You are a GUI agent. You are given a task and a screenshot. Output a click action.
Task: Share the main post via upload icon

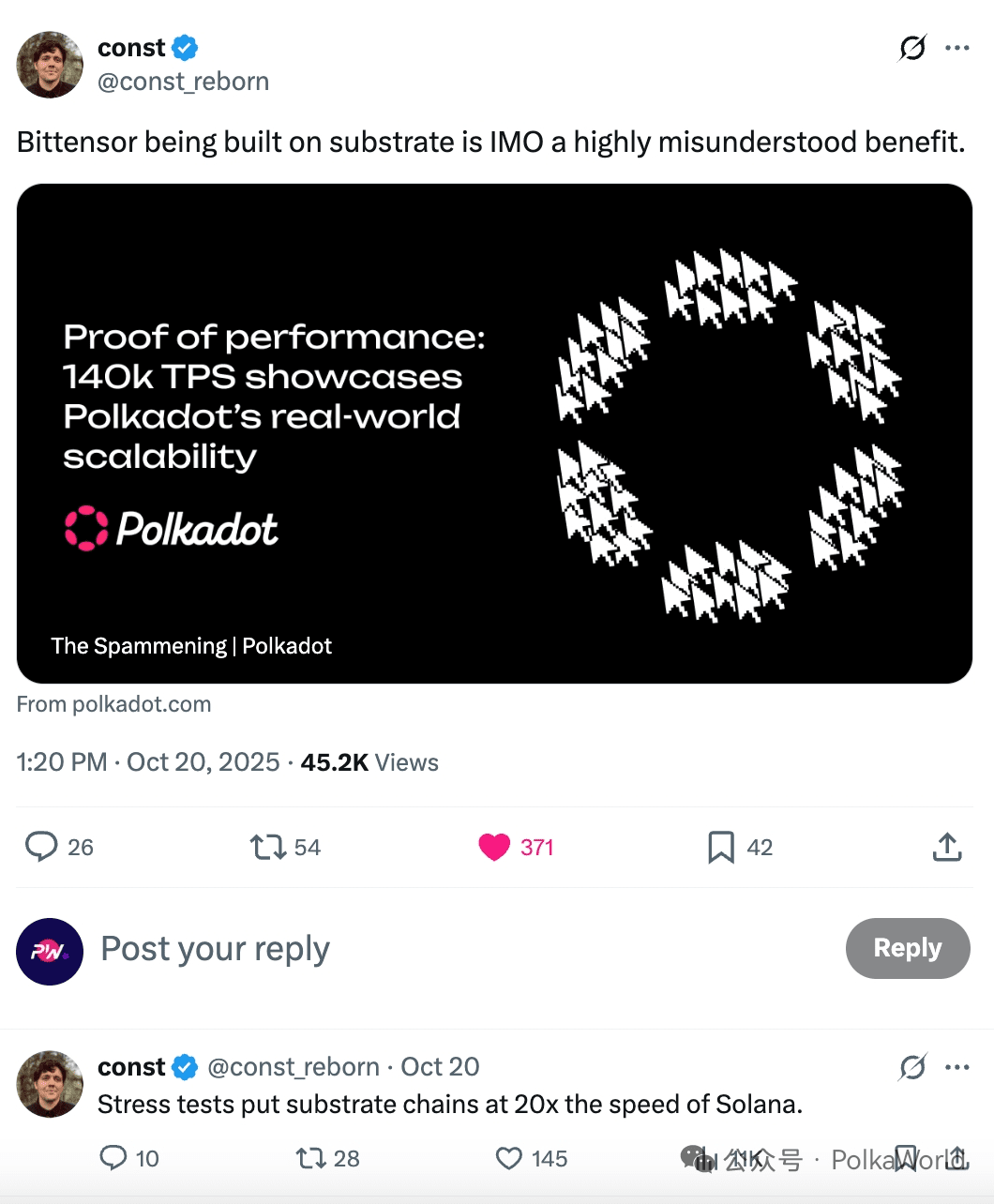[947, 847]
